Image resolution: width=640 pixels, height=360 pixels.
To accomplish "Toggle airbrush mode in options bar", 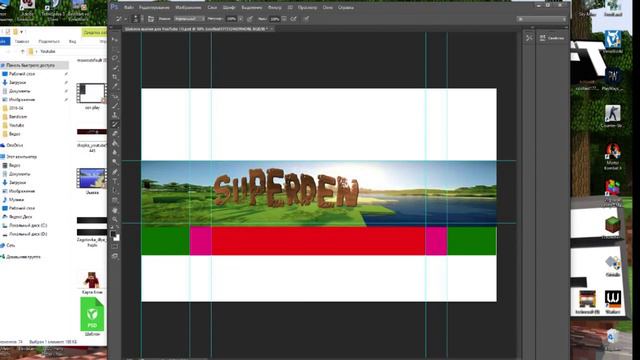I will click(293, 19).
